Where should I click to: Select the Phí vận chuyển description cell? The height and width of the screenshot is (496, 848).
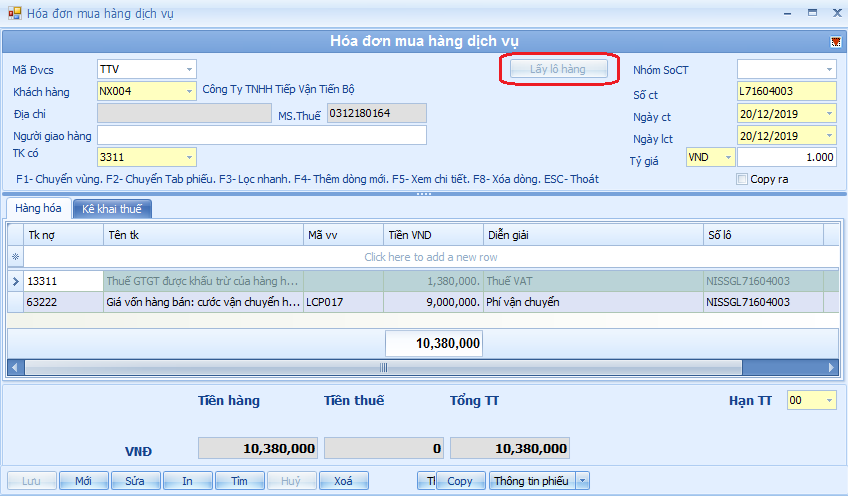[593, 302]
